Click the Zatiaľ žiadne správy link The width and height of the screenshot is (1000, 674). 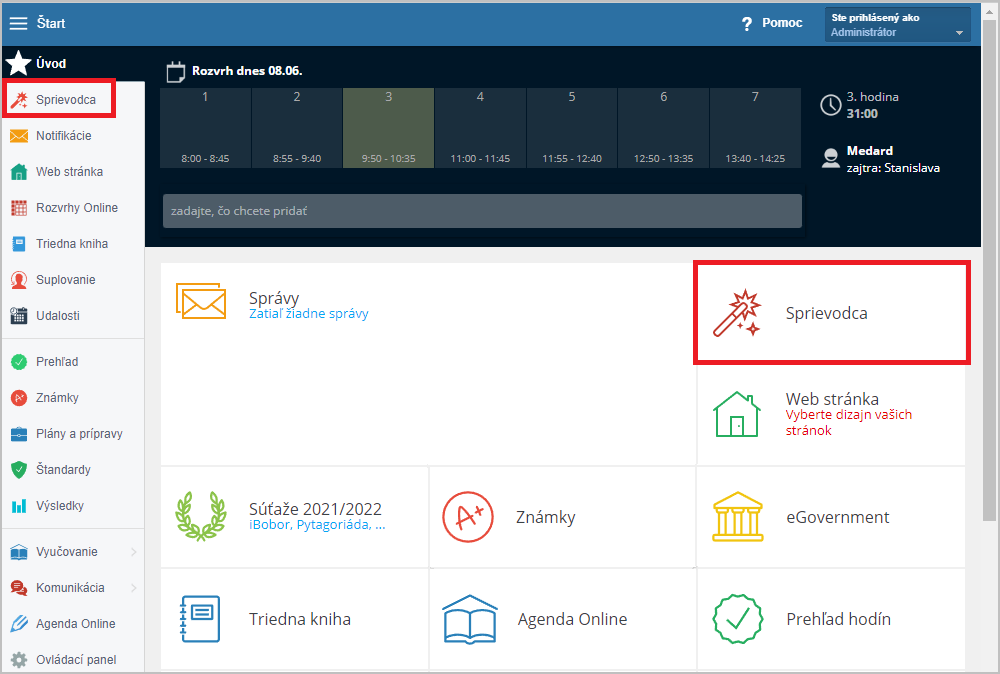click(309, 314)
